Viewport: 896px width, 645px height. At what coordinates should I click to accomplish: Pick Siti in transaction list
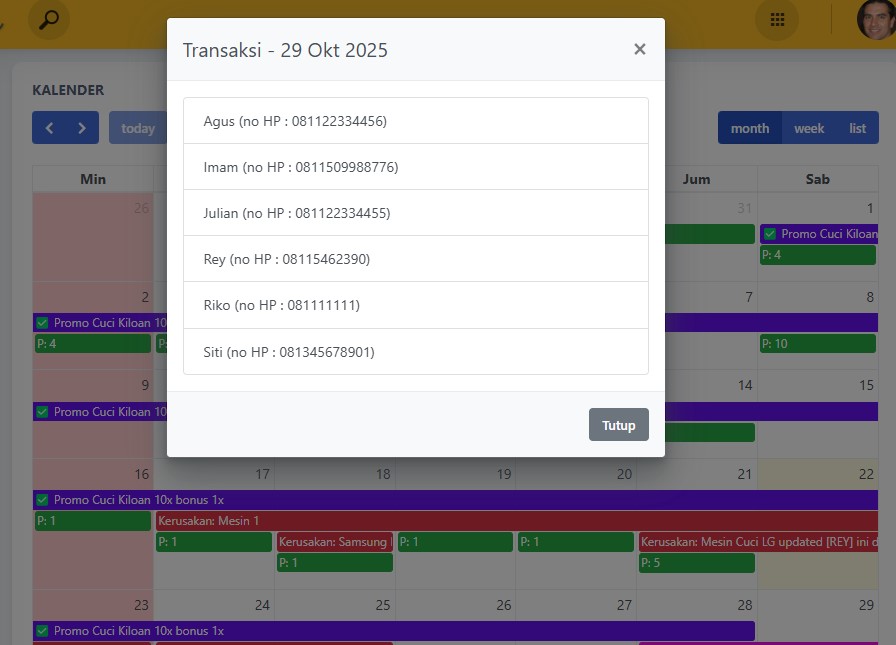tap(415, 352)
